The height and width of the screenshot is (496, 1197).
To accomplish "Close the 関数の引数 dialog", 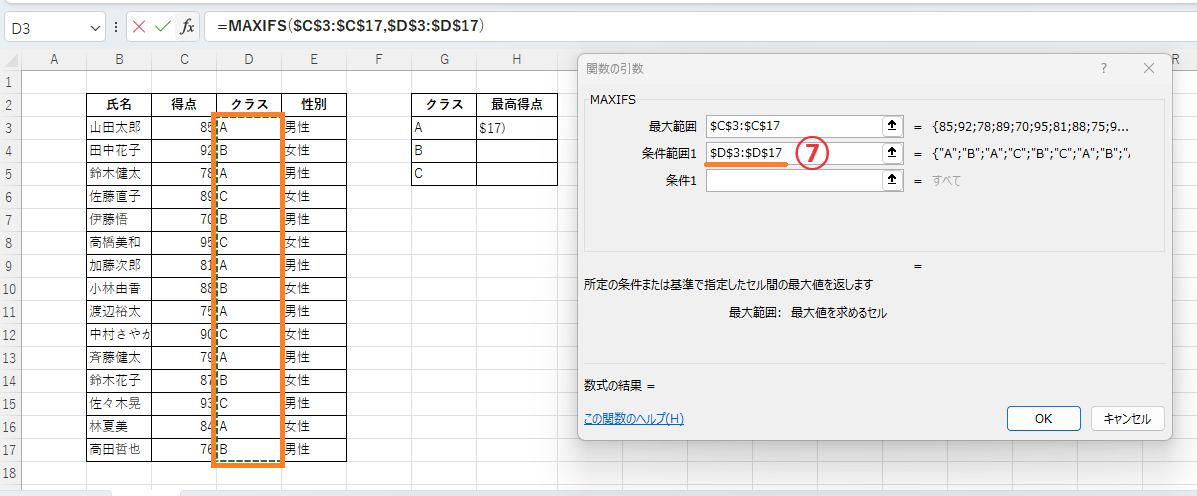I will pyautogui.click(x=1148, y=68).
